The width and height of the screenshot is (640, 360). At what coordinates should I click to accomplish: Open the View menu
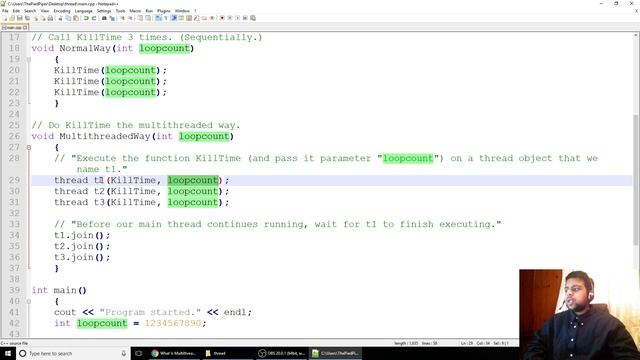(45, 11)
